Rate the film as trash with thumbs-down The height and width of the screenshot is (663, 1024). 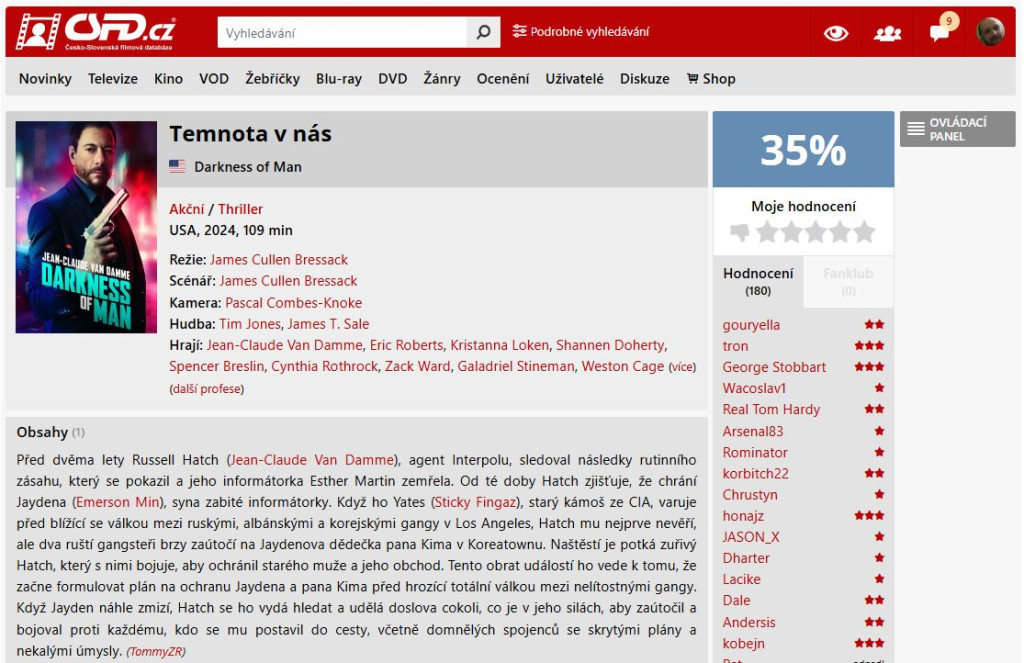tap(740, 232)
